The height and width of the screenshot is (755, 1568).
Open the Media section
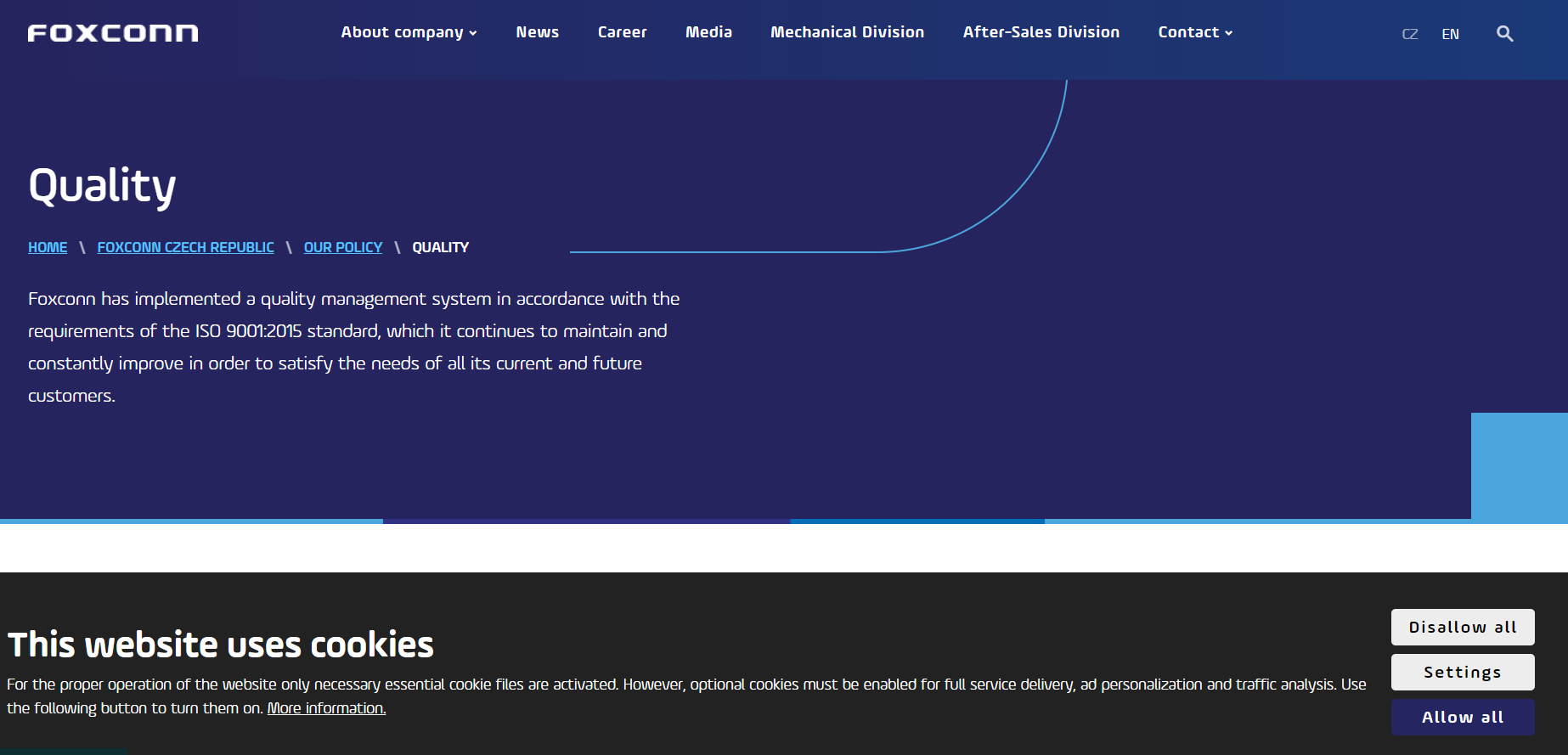[x=708, y=32]
